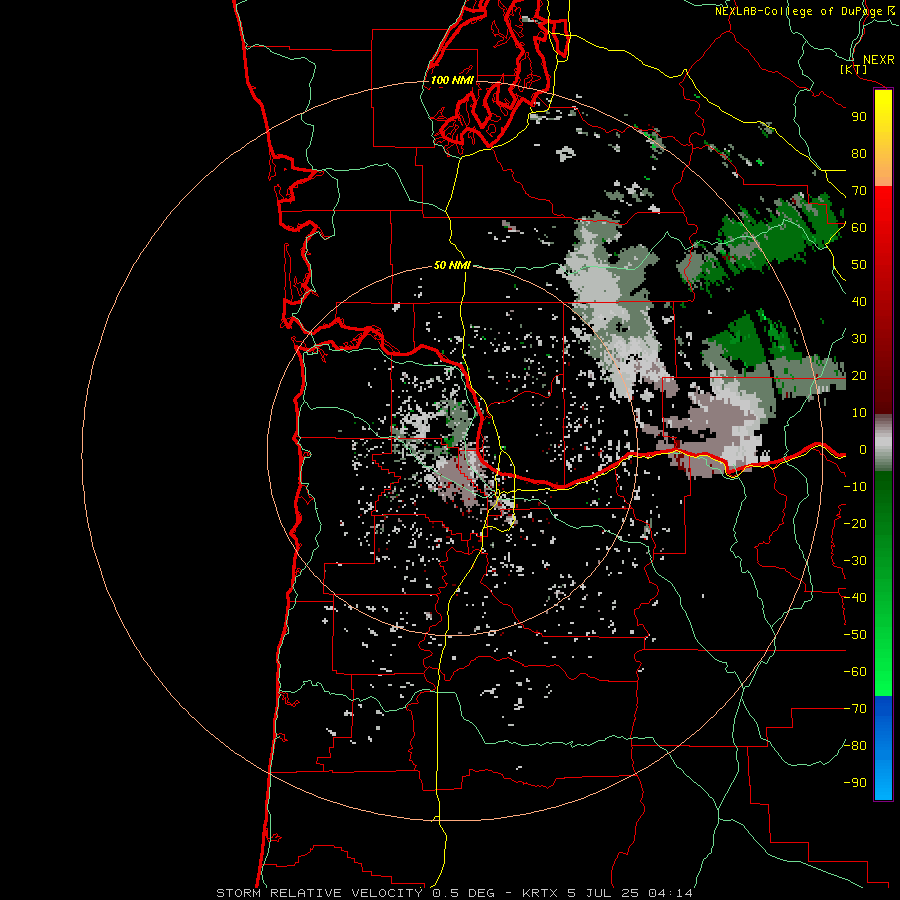Click the 70 knot label on scale
900x900 pixels.
tap(859, 191)
